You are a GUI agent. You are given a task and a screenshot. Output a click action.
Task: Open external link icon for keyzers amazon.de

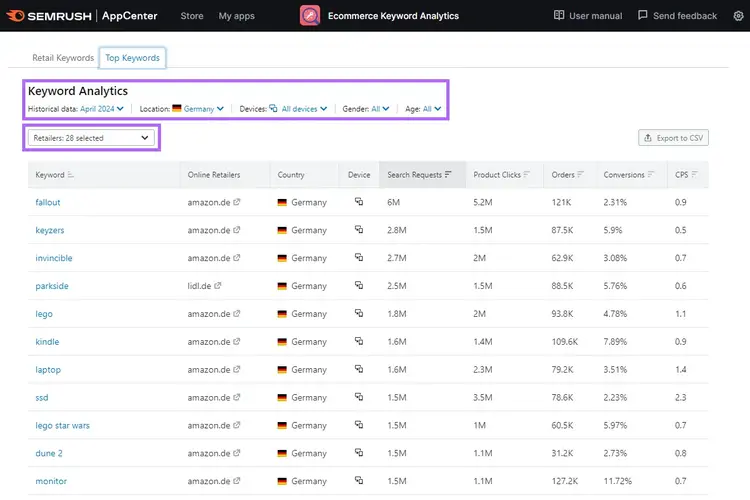(x=237, y=230)
